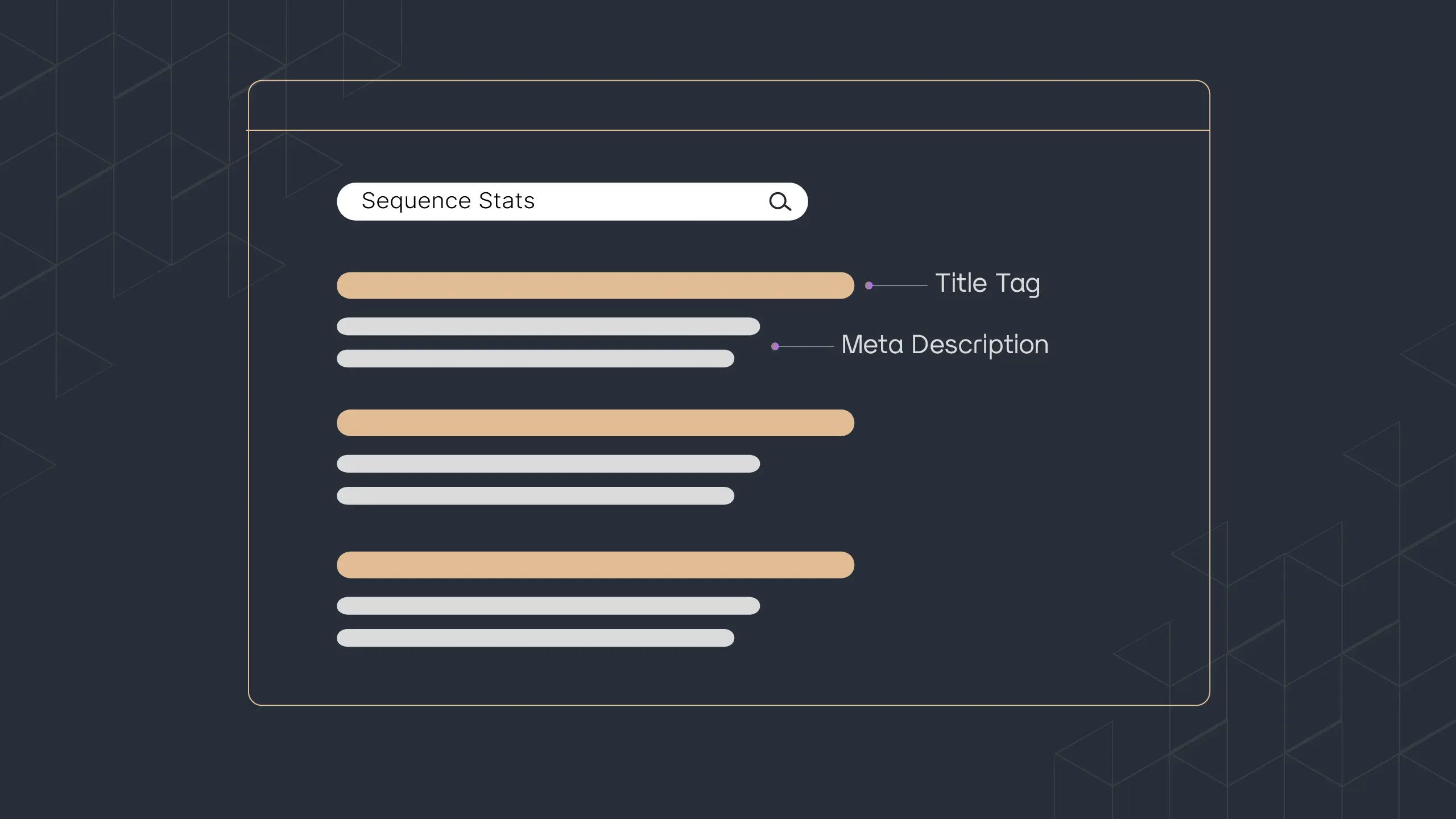1456x819 pixels.
Task: Click third result's lower gray description line
Action: [535, 638]
